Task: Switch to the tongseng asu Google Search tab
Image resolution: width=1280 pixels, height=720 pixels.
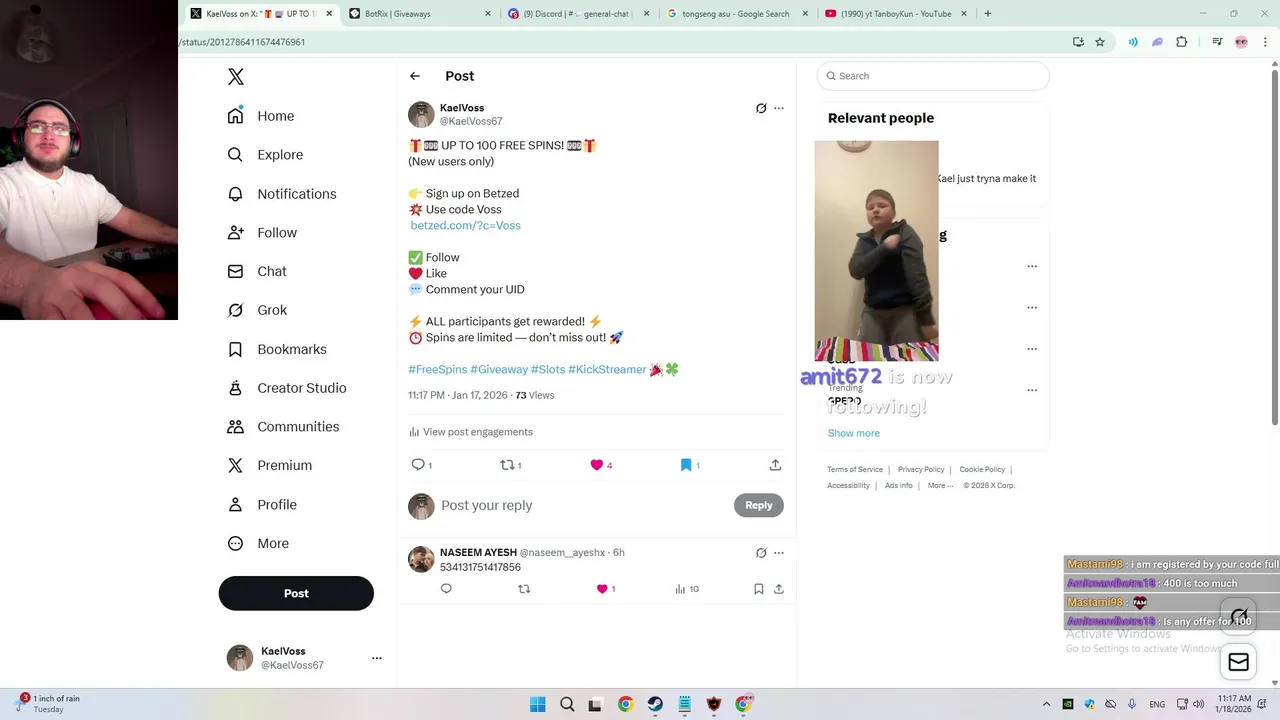Action: 737,14
